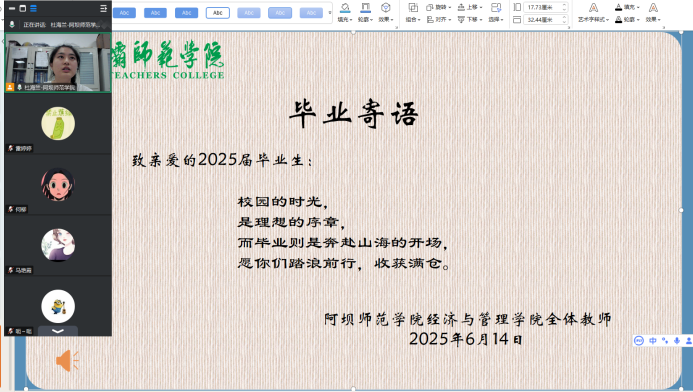Open the text outline (轮廓) button
Image resolution: width=693 pixels, height=392 pixels.
[627, 19]
